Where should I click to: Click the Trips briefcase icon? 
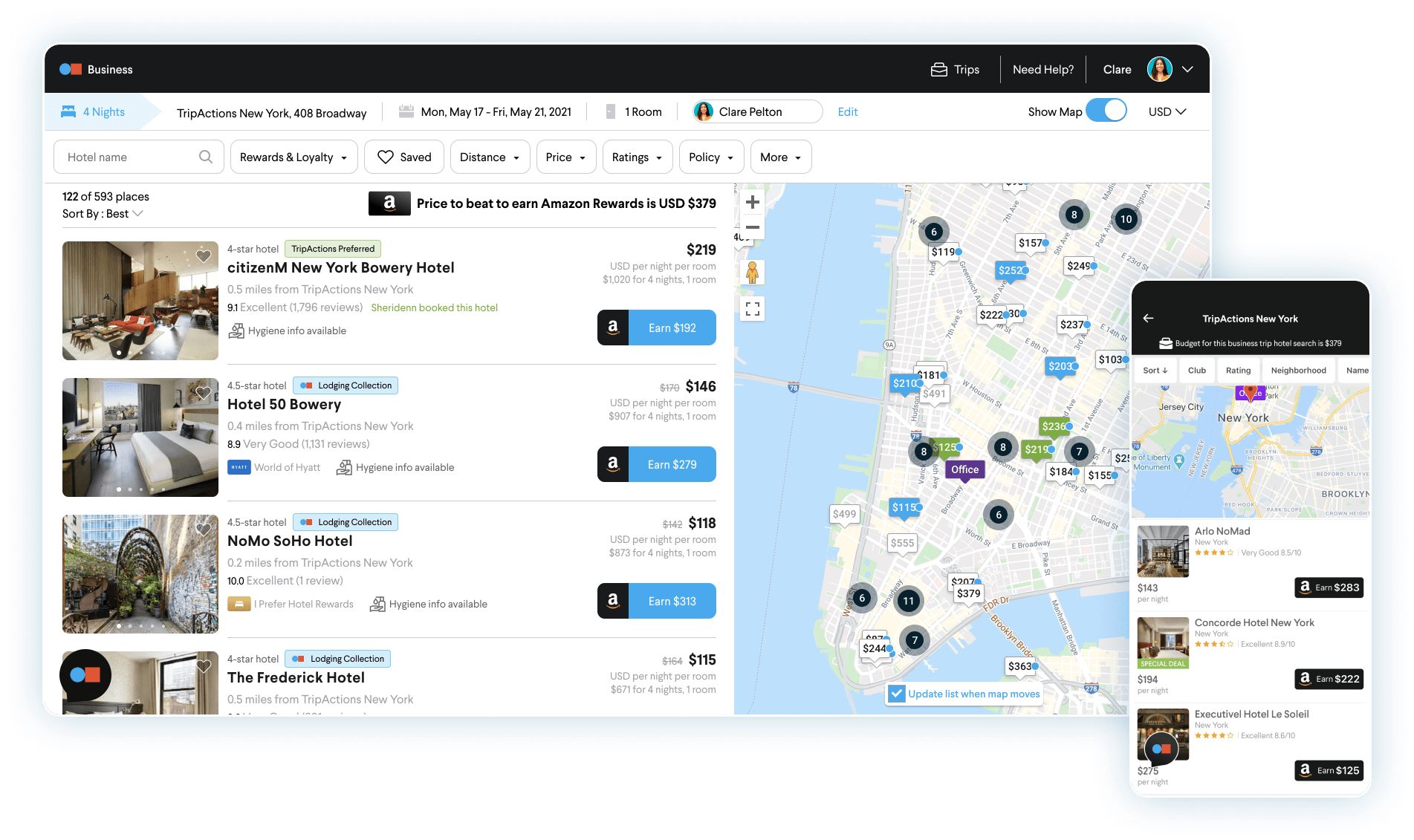point(939,69)
